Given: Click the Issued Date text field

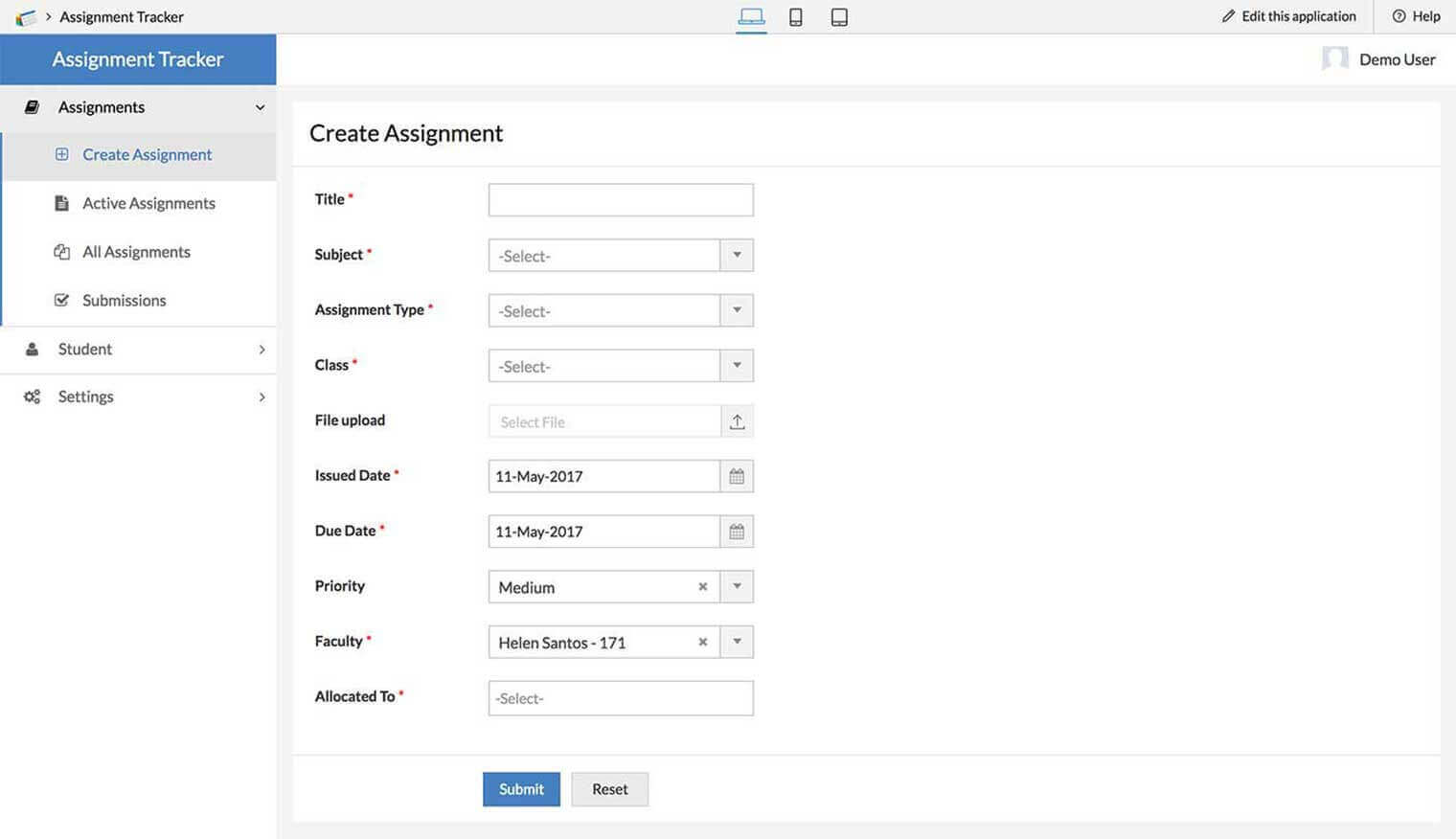Looking at the screenshot, I should point(604,476).
